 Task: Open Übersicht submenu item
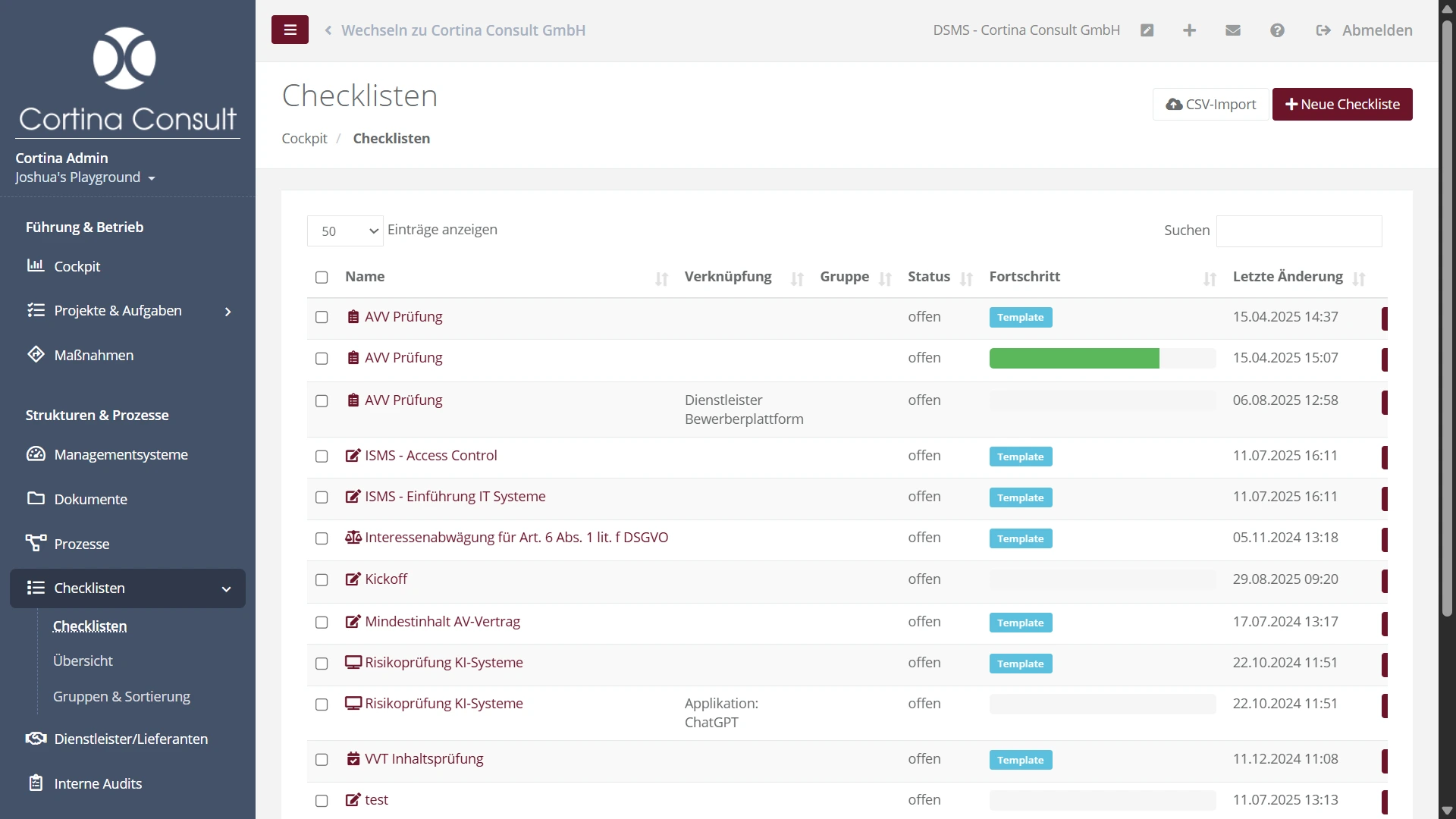pos(83,661)
